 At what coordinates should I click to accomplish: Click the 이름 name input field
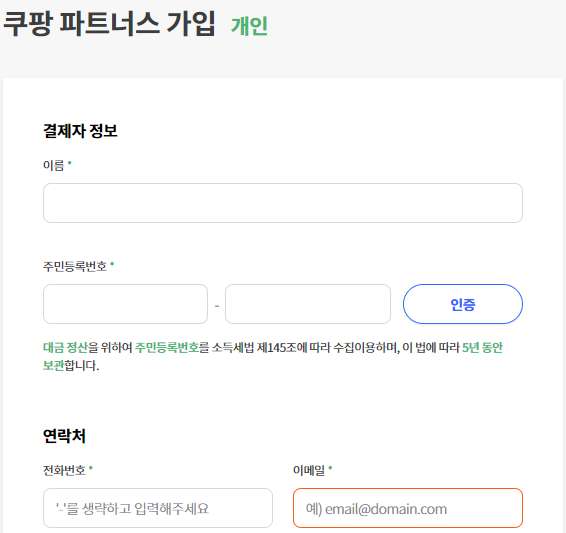pyautogui.click(x=283, y=203)
